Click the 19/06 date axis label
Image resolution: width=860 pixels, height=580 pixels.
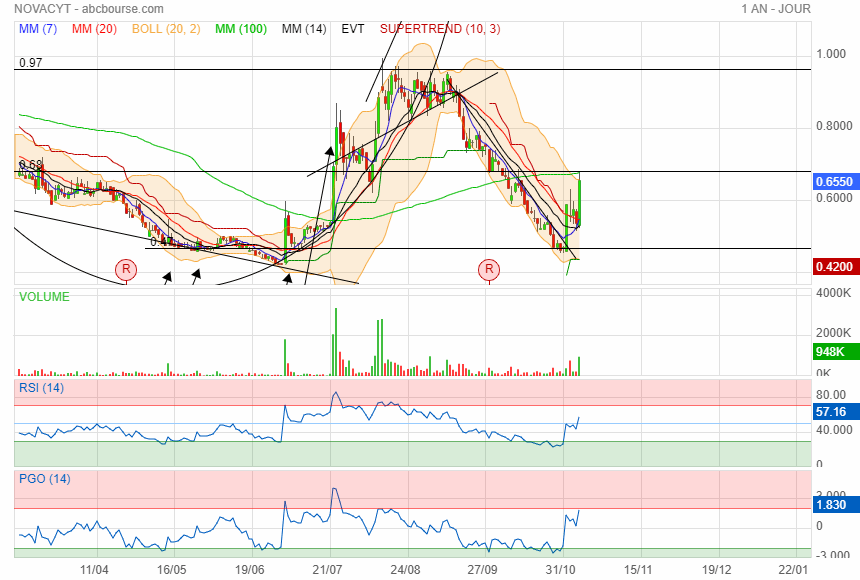[250, 570]
